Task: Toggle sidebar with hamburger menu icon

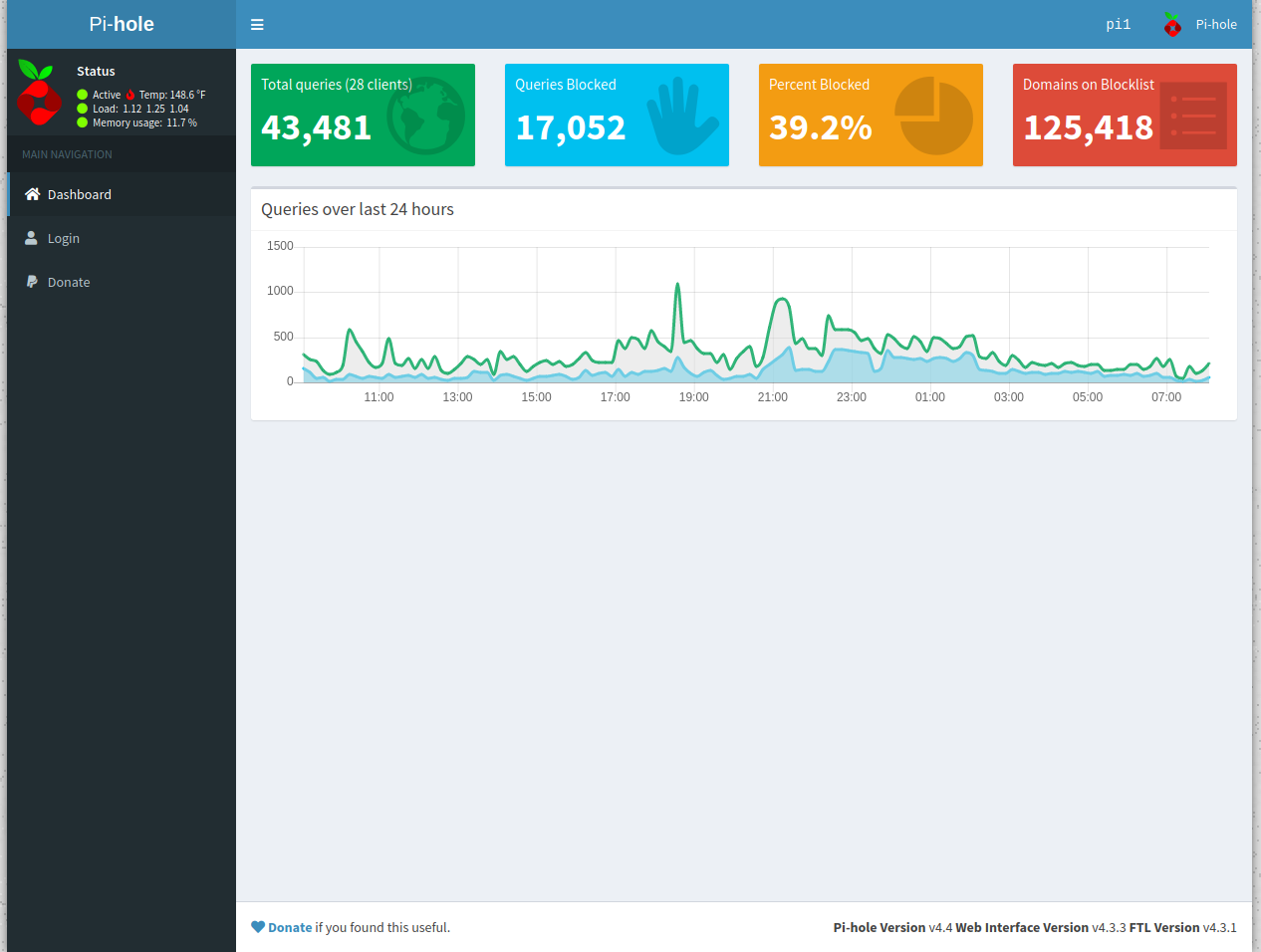Action: [257, 25]
